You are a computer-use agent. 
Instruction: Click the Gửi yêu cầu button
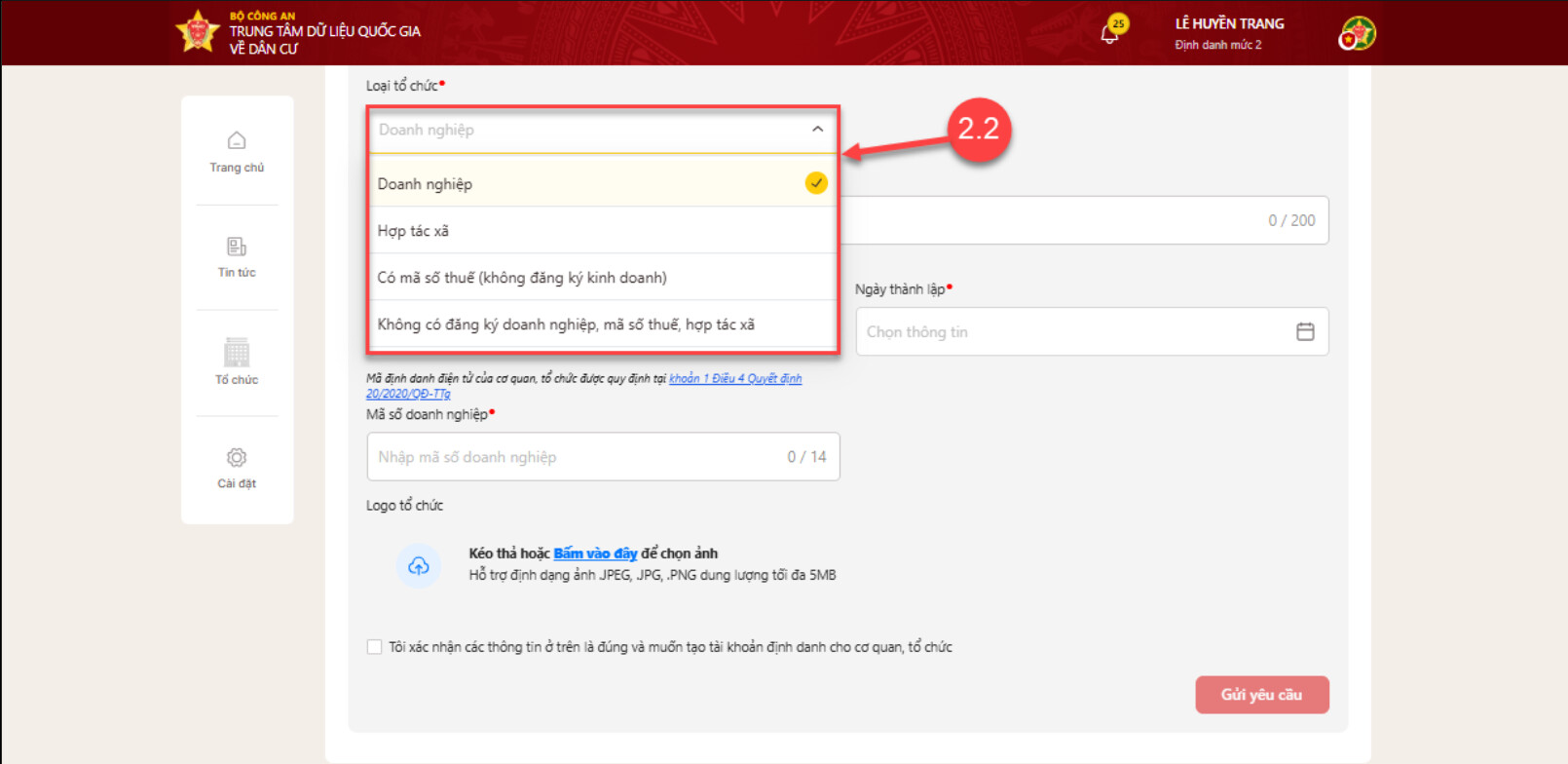[1262, 695]
